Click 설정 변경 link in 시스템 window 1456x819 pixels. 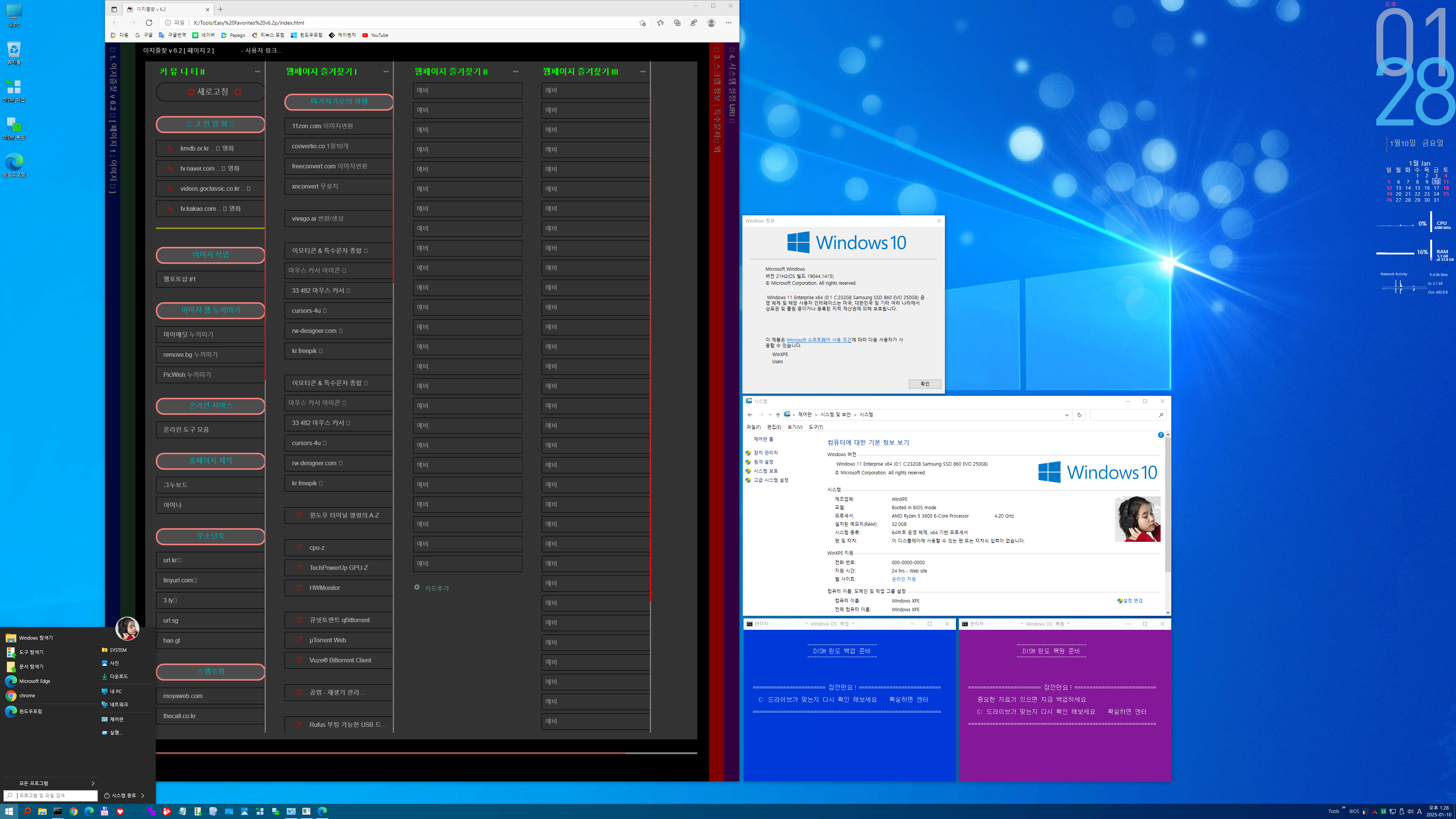1130,601
